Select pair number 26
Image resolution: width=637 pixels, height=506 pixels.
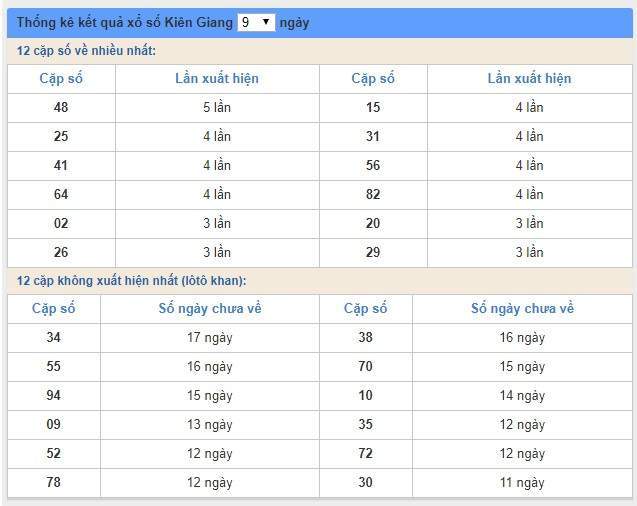coord(61,253)
